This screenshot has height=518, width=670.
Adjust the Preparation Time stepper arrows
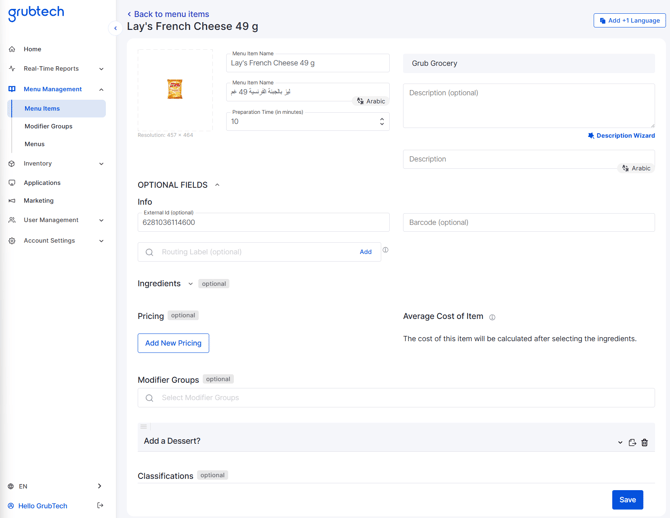(382, 121)
